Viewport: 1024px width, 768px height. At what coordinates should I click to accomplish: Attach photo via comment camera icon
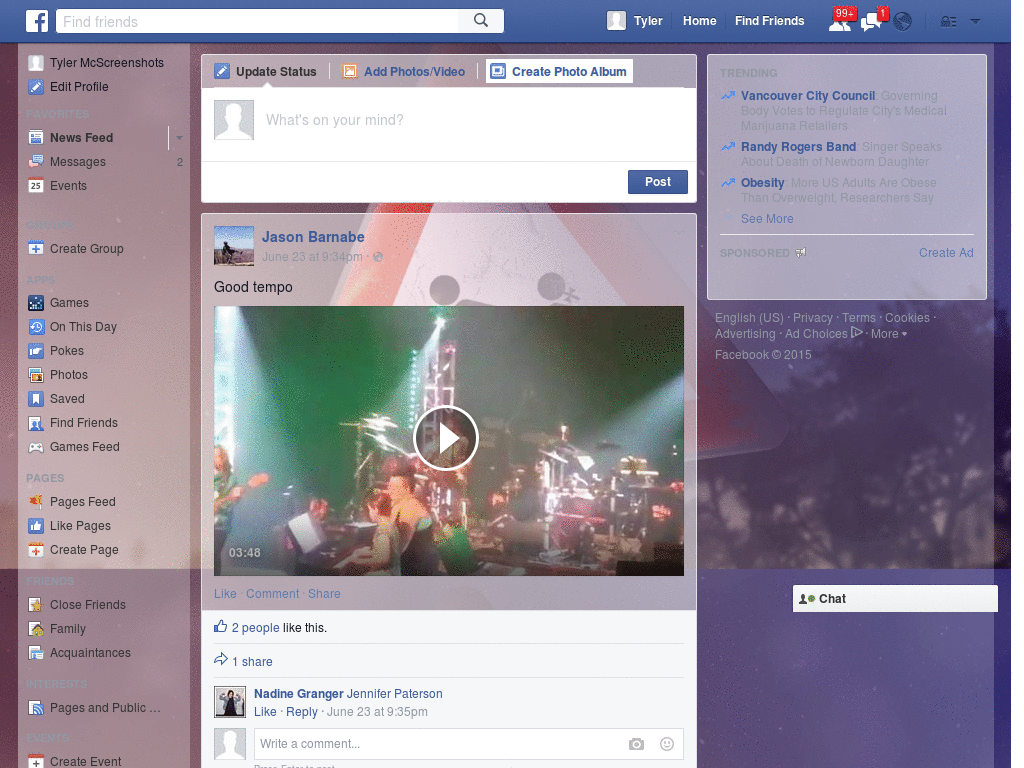pyautogui.click(x=636, y=744)
